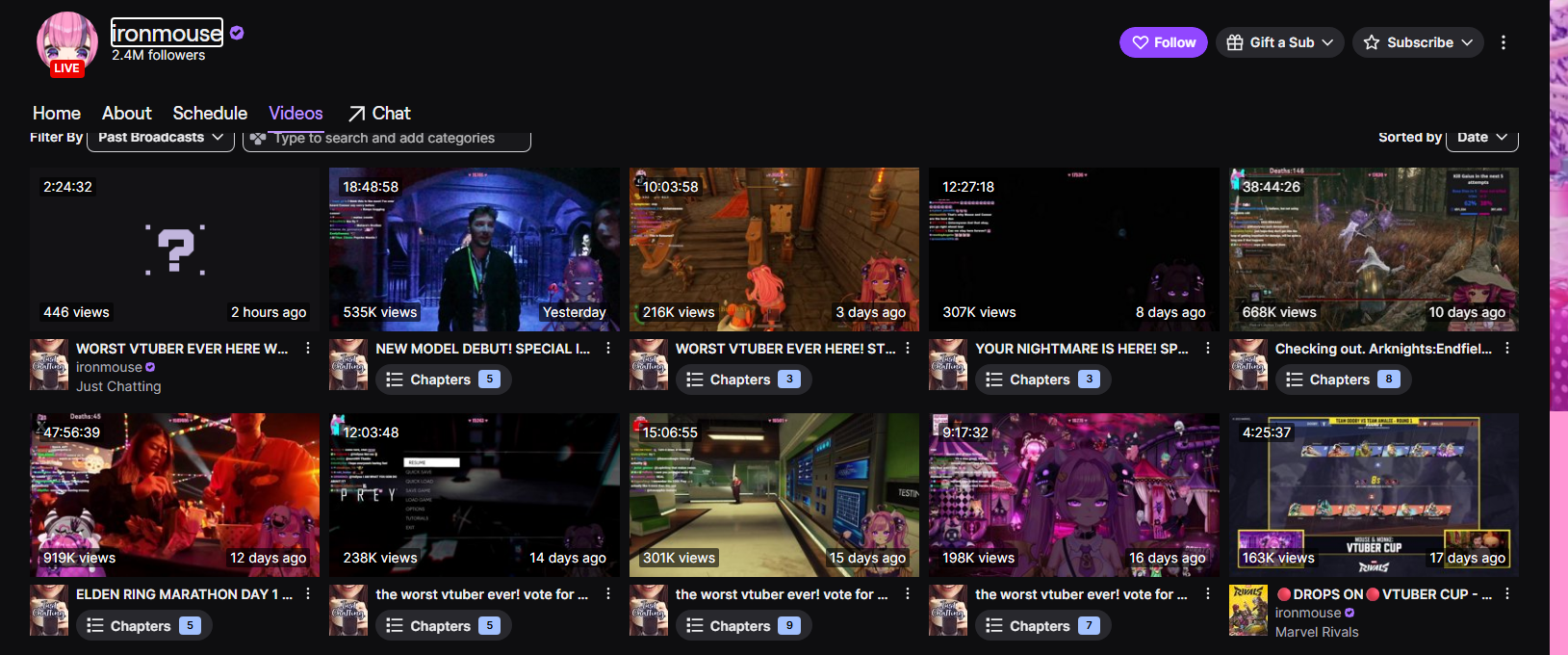Click the verified badge beside ironmouse name
This screenshot has height=655, width=1568.
point(237,33)
